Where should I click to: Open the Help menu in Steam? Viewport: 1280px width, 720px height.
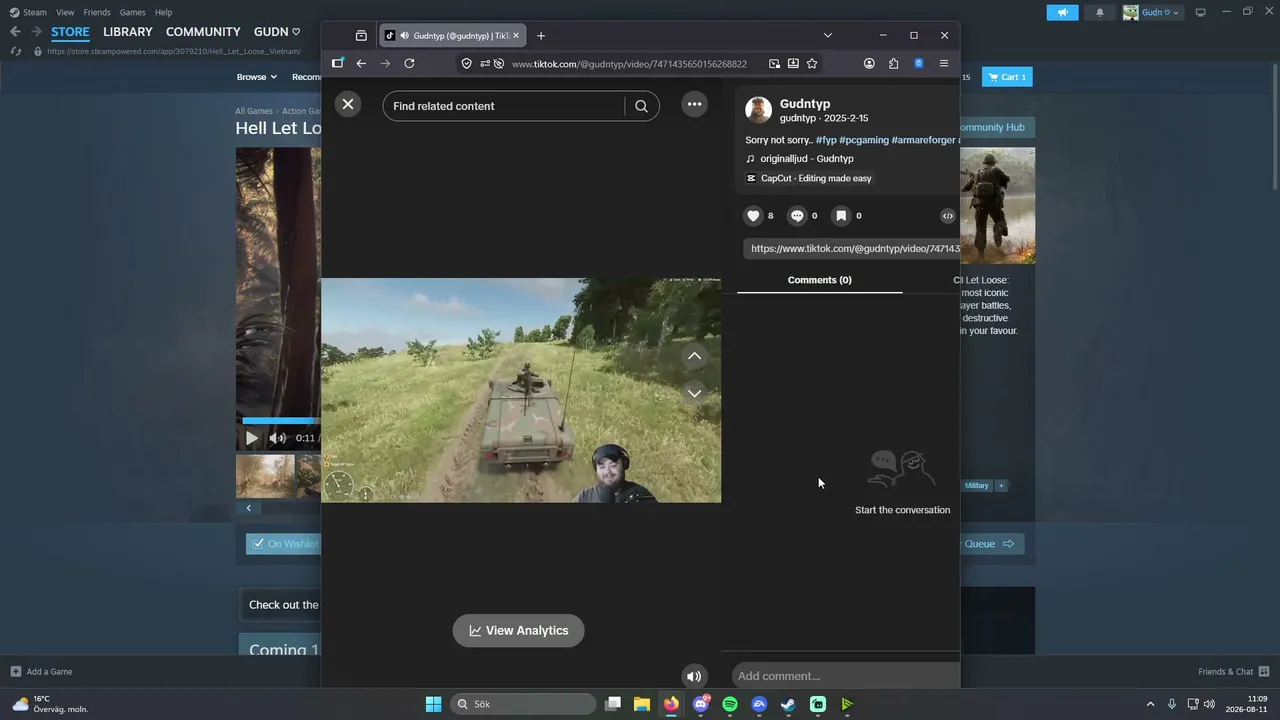point(163,12)
